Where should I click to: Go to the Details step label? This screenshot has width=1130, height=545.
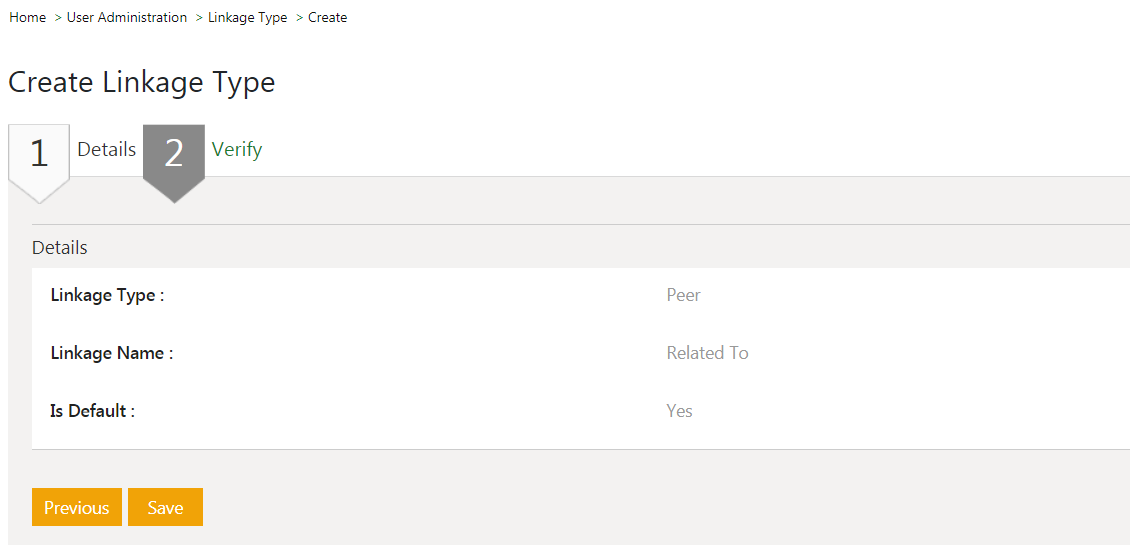(106, 150)
